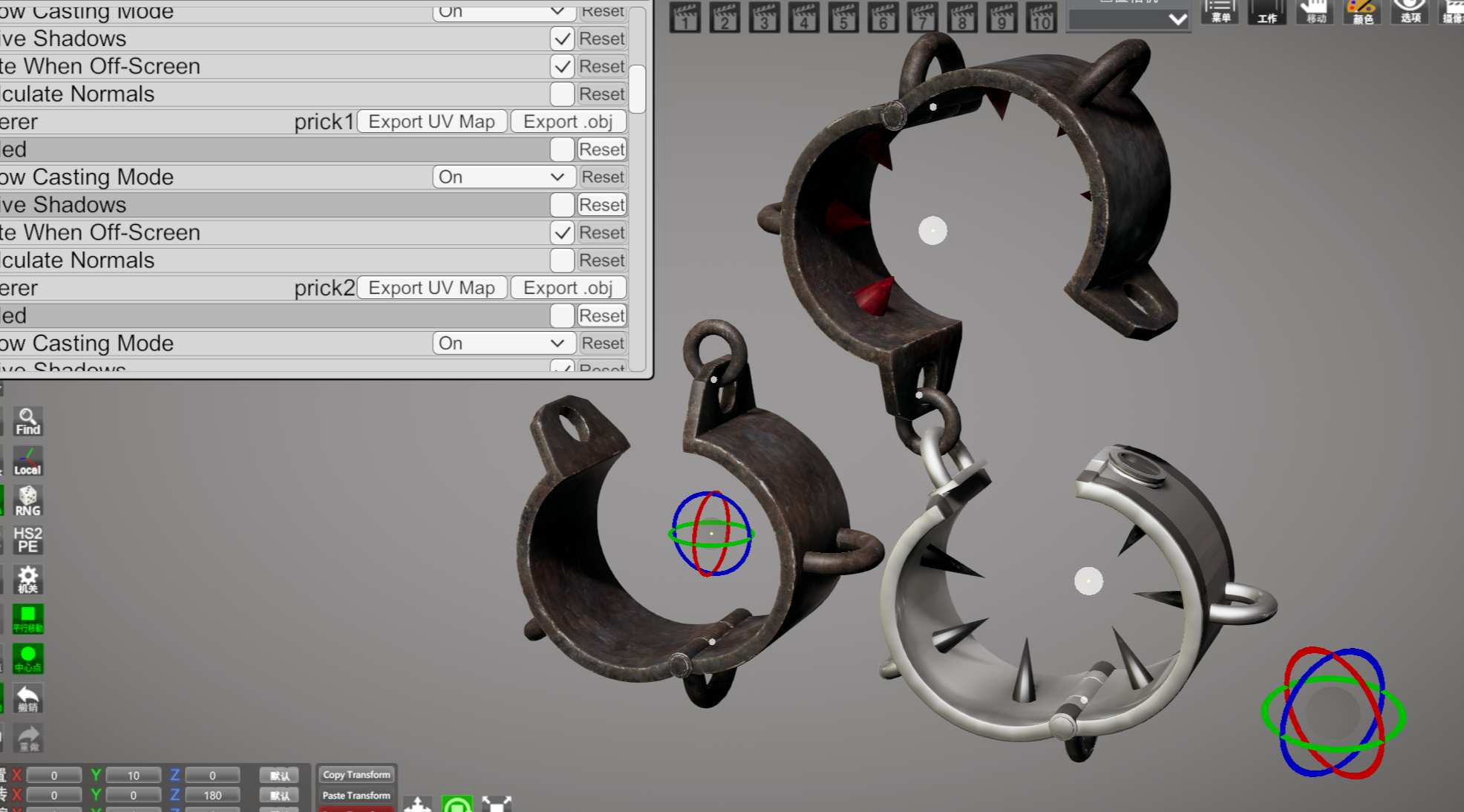Toggle the green circle 中心点 button

click(x=28, y=659)
